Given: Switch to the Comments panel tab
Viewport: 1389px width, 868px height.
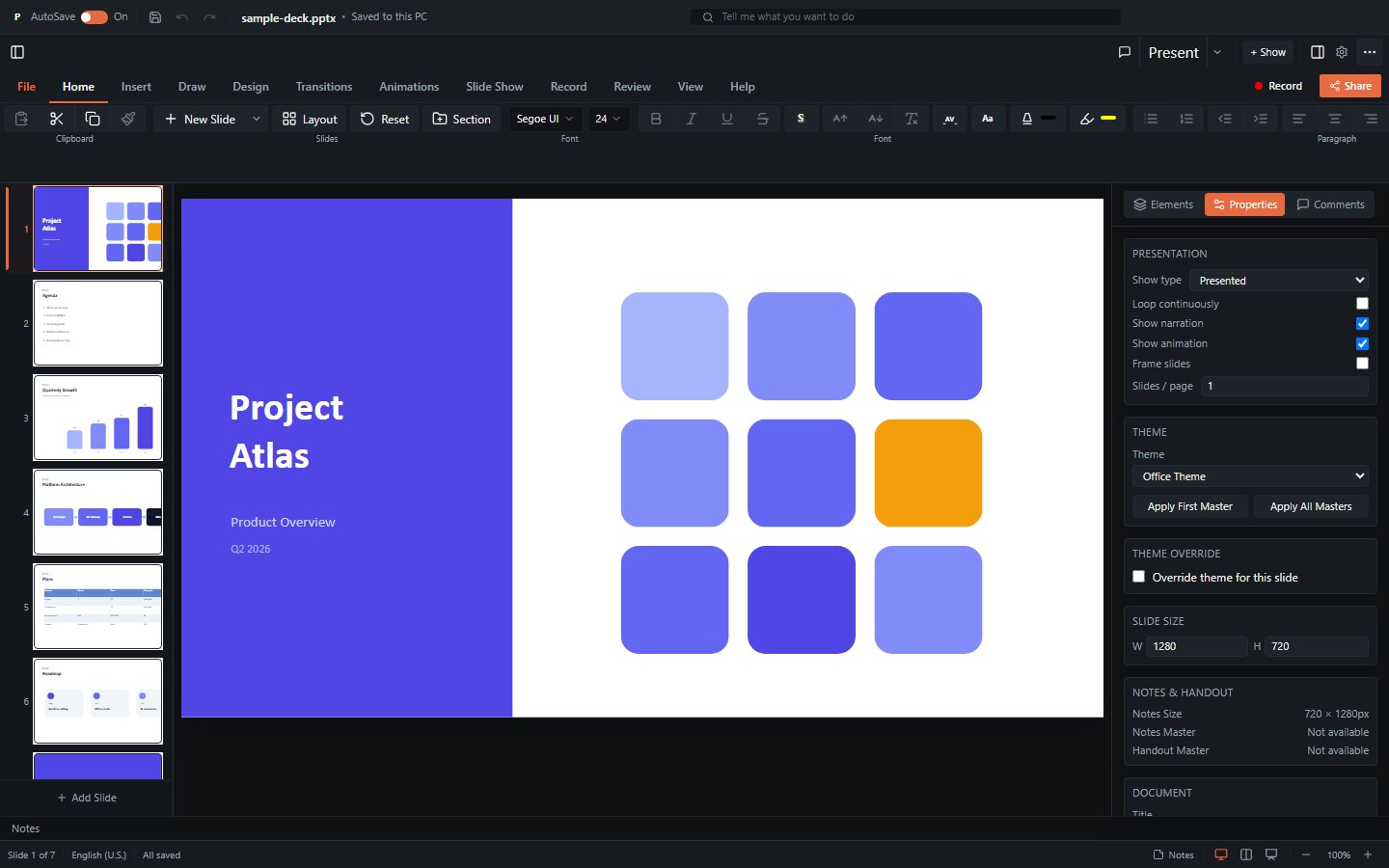Looking at the screenshot, I should coord(1331,204).
